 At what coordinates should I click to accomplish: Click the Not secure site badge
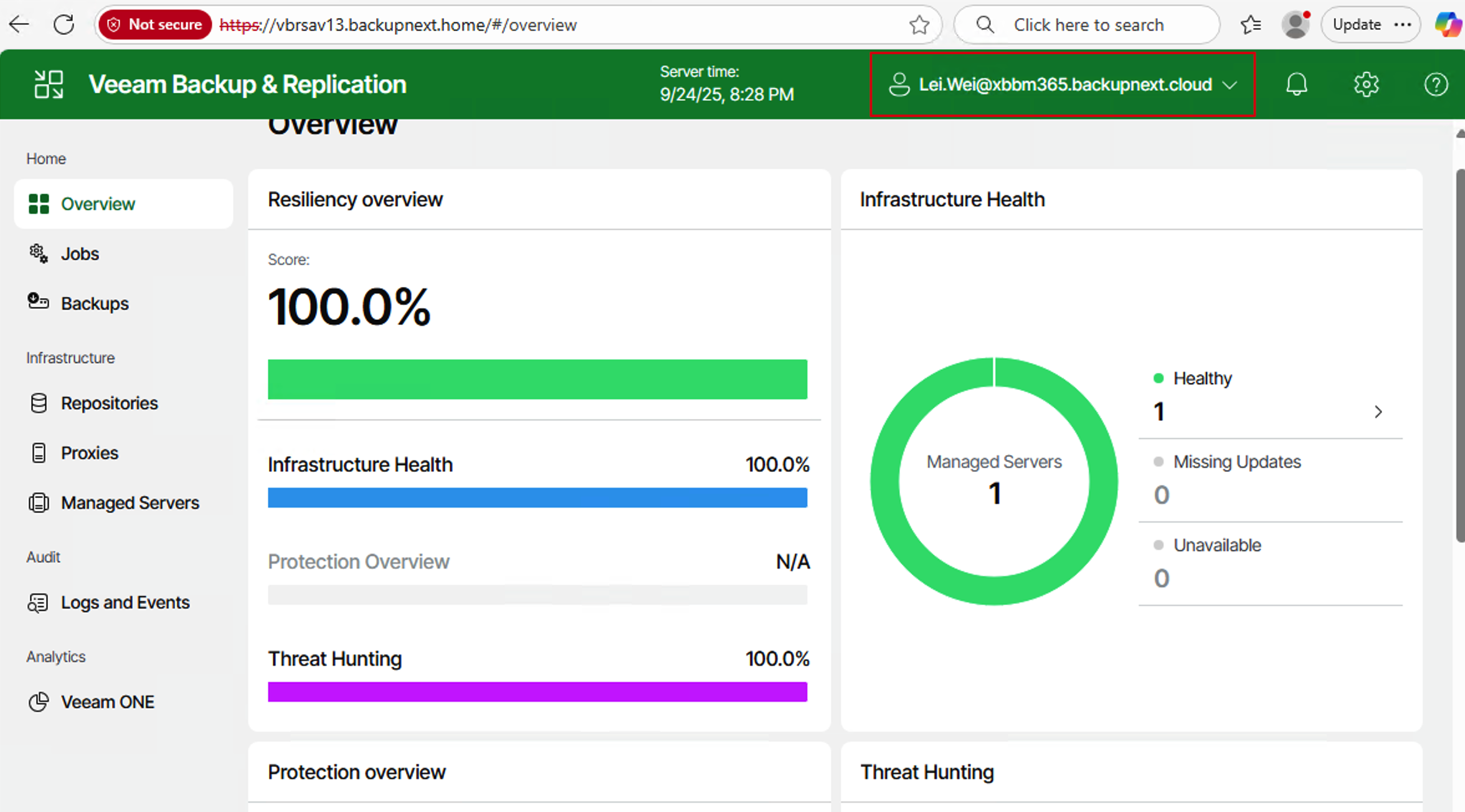coord(155,25)
